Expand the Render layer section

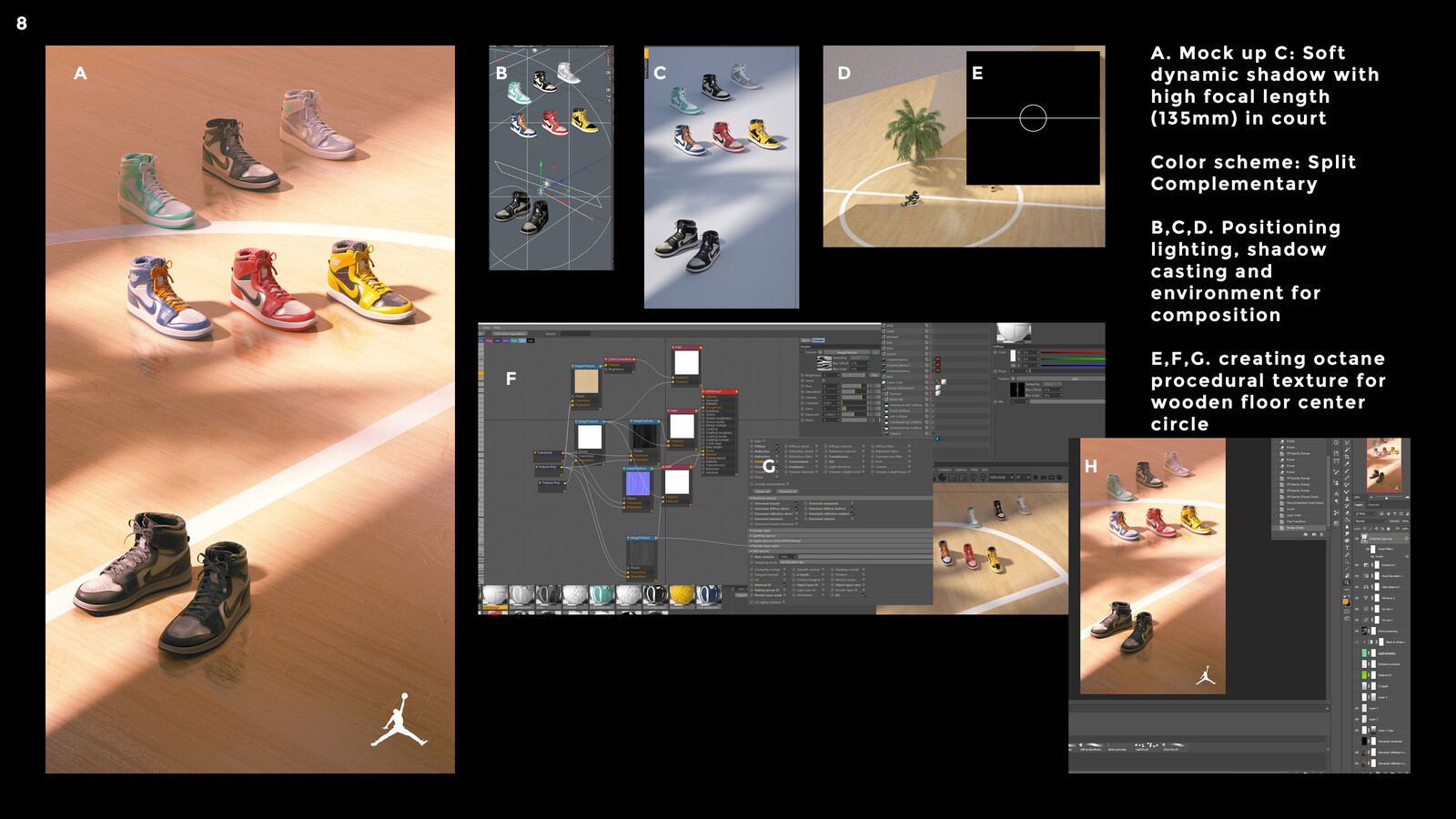[840, 531]
